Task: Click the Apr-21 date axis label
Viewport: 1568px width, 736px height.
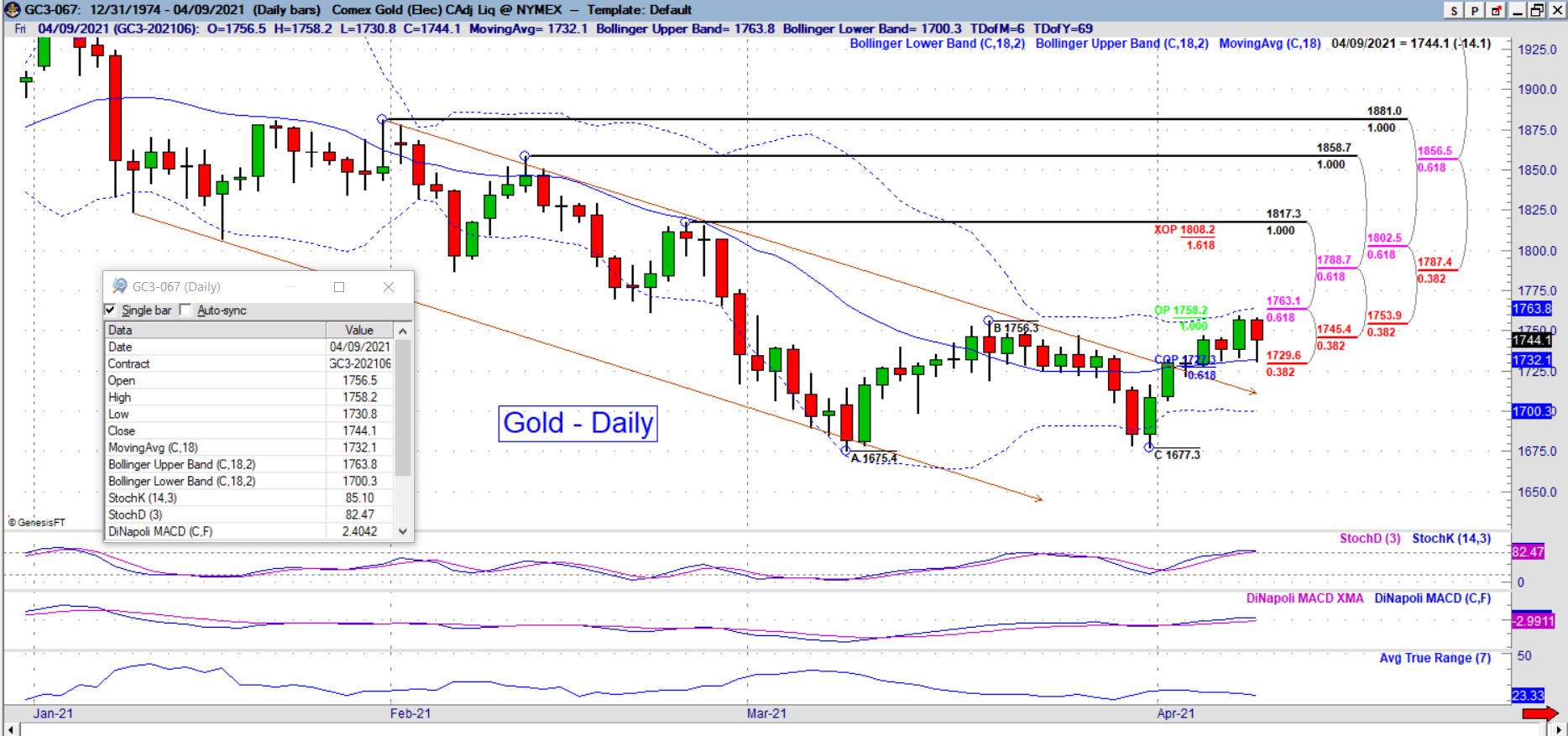Action: coord(1176,713)
